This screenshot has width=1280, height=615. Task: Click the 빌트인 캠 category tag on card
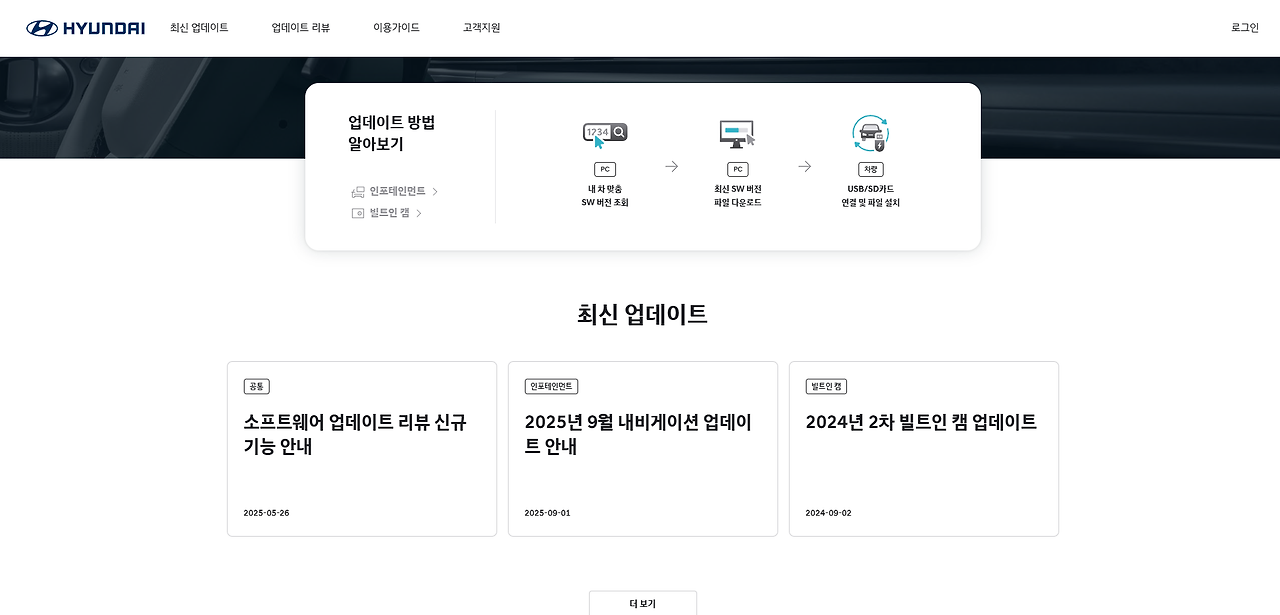(x=826, y=387)
